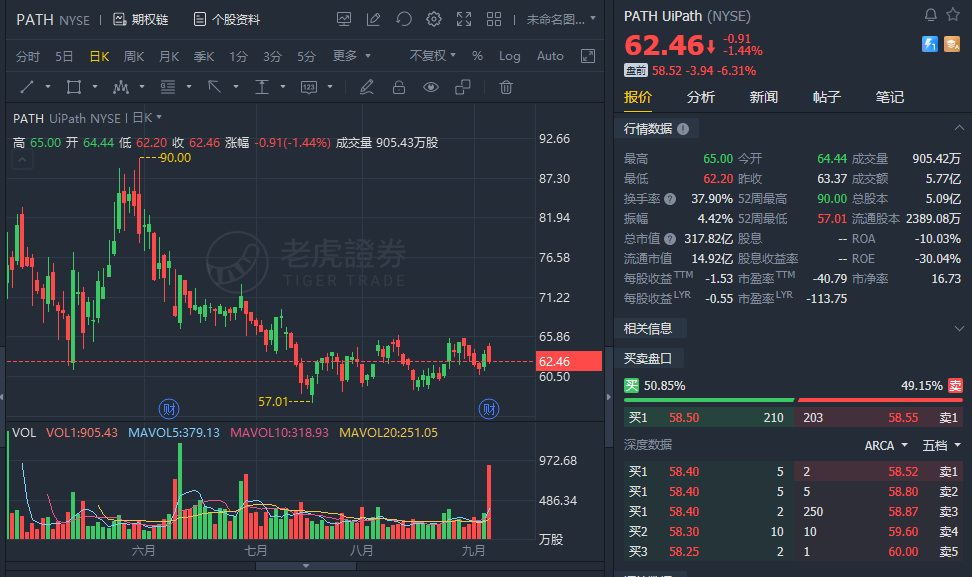Select the 1分 one-minute period
The width and height of the screenshot is (972, 577).
[238, 56]
